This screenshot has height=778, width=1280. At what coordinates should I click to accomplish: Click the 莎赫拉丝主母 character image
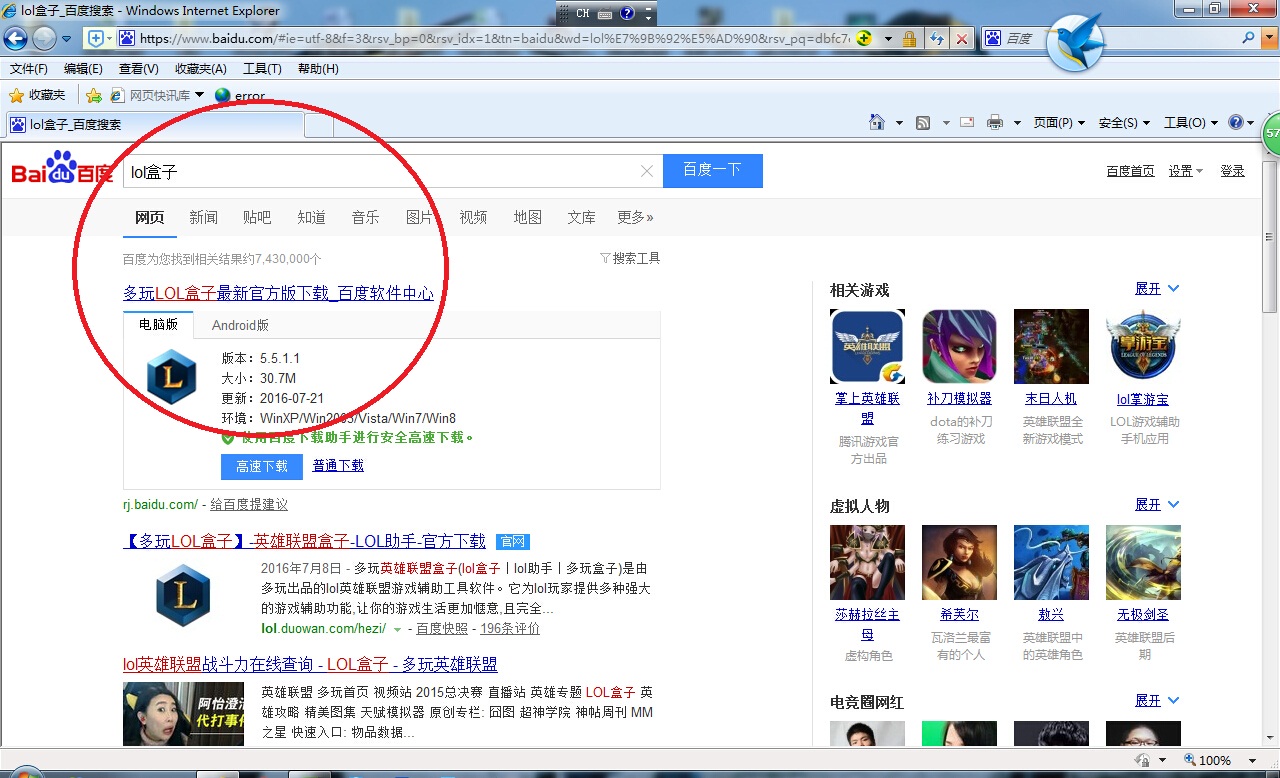867,562
